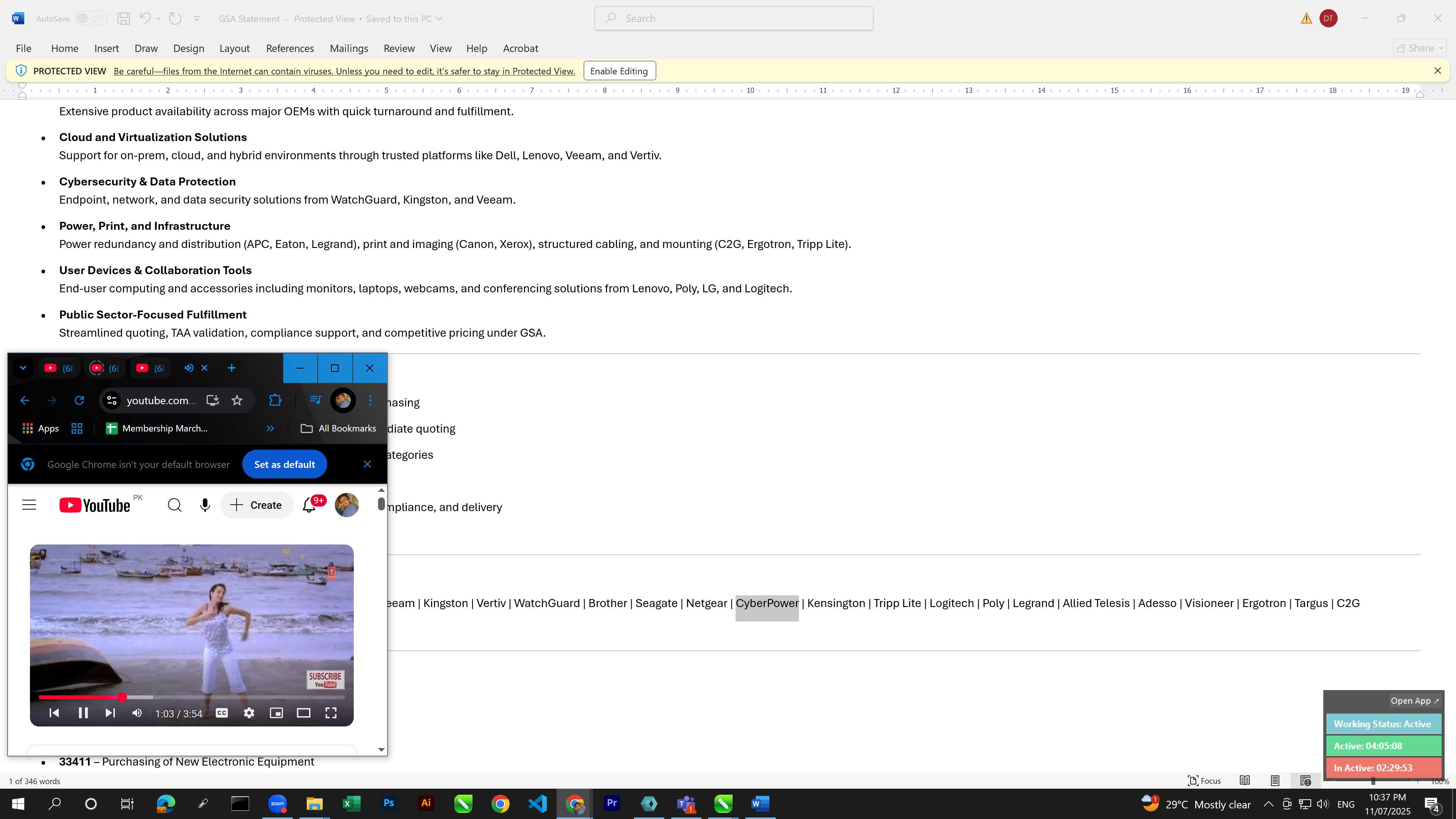Screen dimensions: 1456x819
Task: Go back in Chrome
Action: tap(24, 400)
